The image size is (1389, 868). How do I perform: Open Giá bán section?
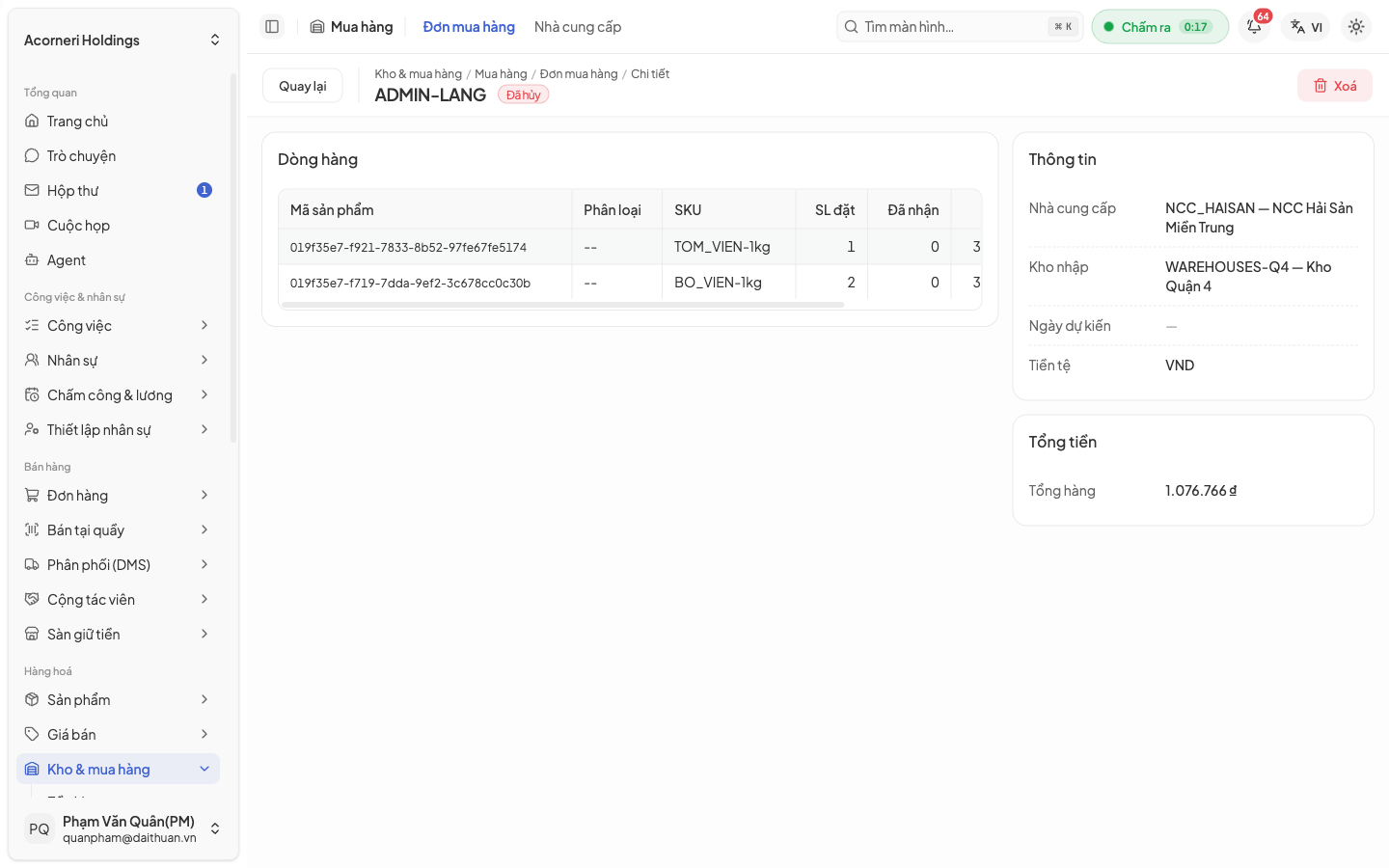click(119, 735)
